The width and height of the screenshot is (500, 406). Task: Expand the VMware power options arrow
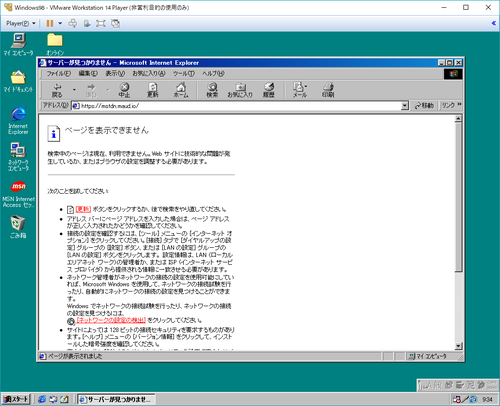tap(60, 23)
